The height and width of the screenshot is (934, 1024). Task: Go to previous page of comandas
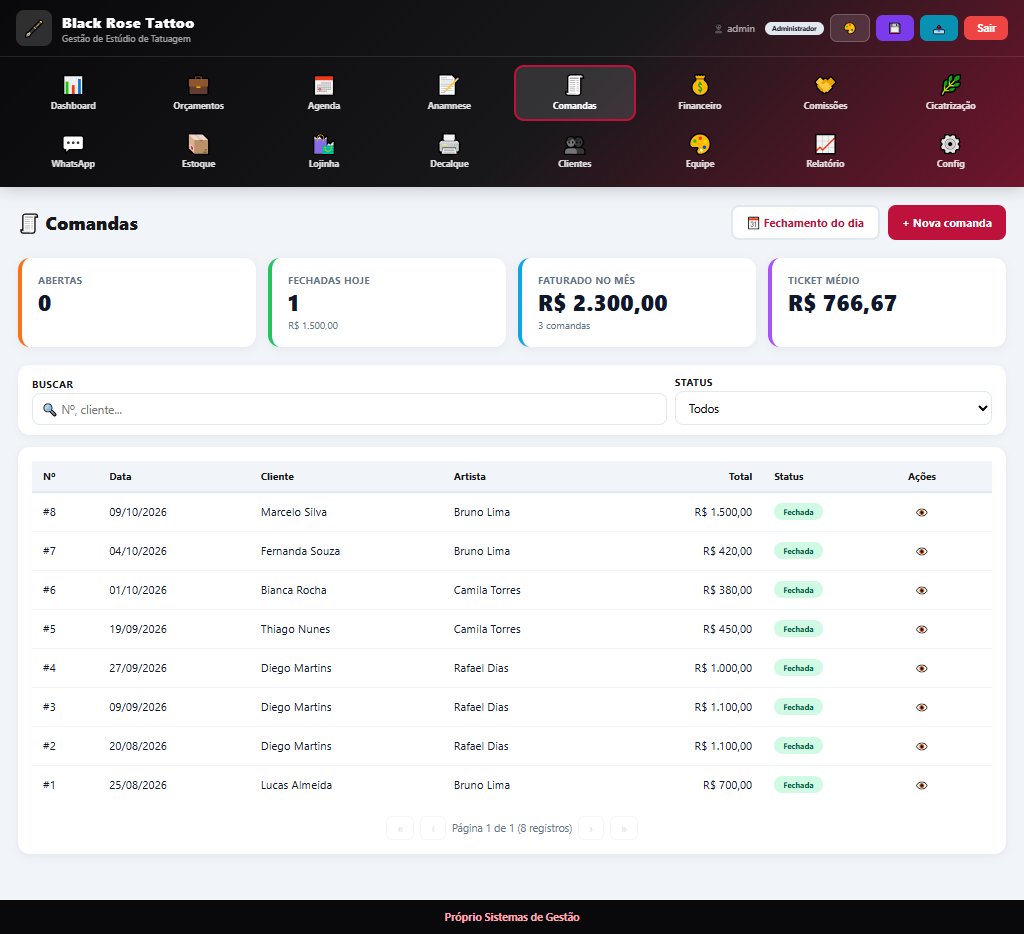click(x=433, y=828)
